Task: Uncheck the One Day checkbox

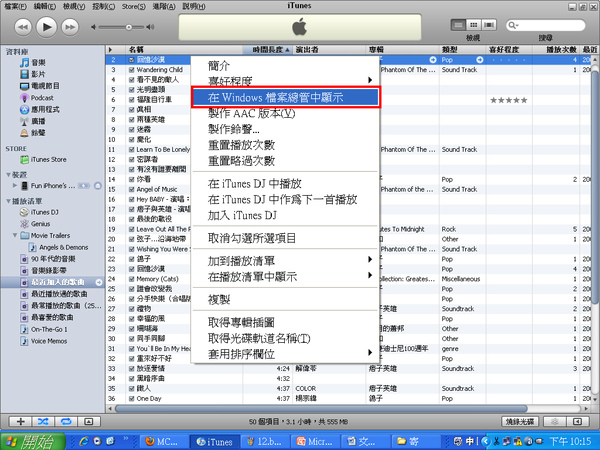Action: pyautogui.click(x=131, y=399)
